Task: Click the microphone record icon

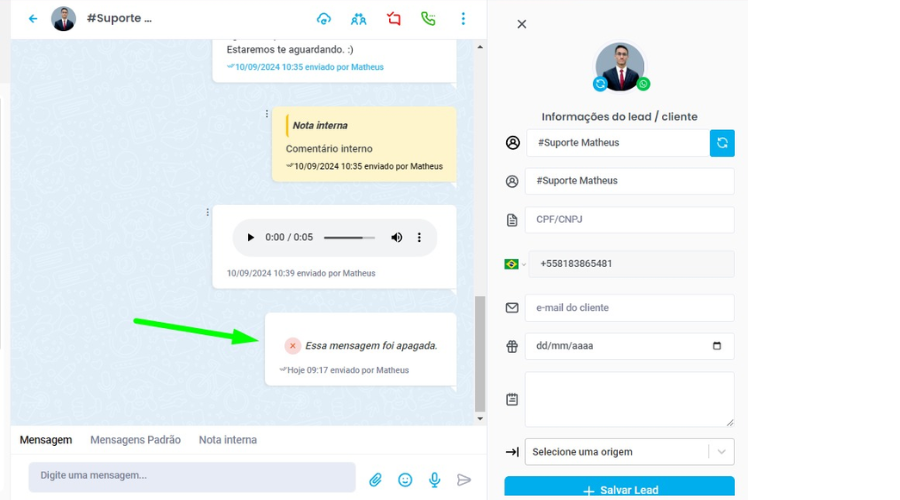Action: (x=435, y=480)
